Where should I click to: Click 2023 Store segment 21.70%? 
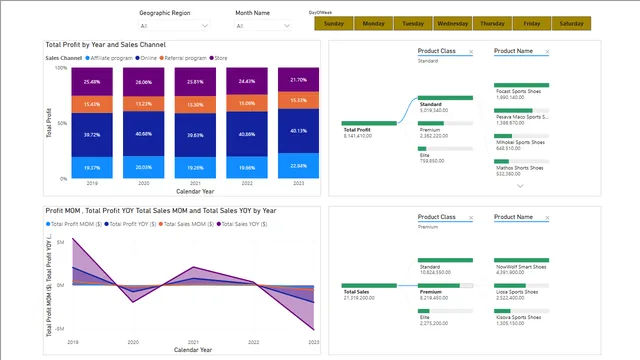click(298, 80)
